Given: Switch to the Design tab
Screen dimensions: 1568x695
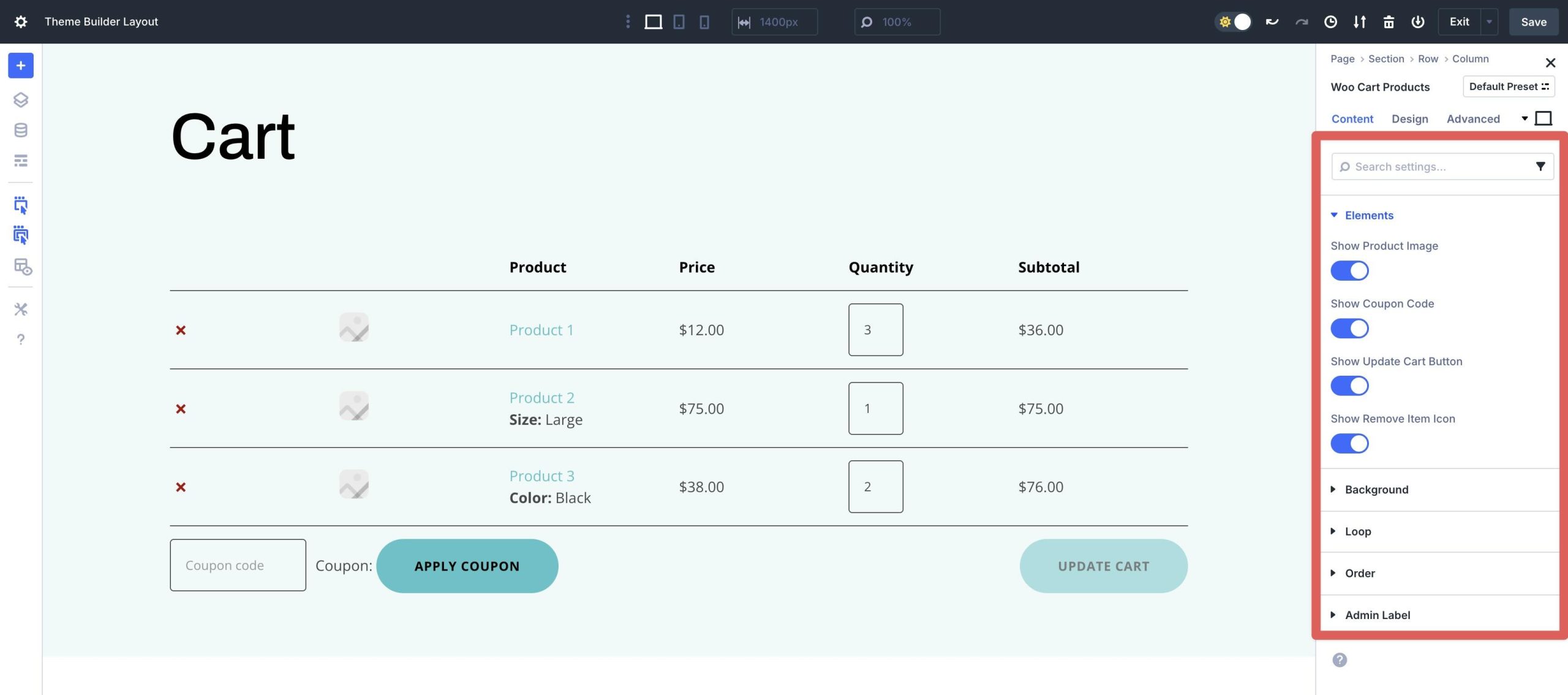Looking at the screenshot, I should [1410, 118].
